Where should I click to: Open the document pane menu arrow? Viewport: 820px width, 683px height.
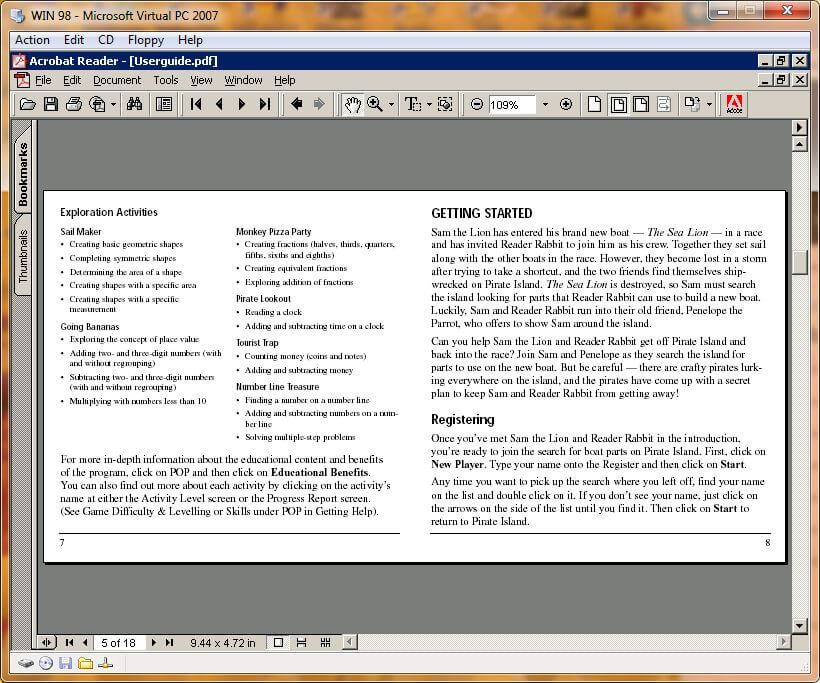pos(799,127)
